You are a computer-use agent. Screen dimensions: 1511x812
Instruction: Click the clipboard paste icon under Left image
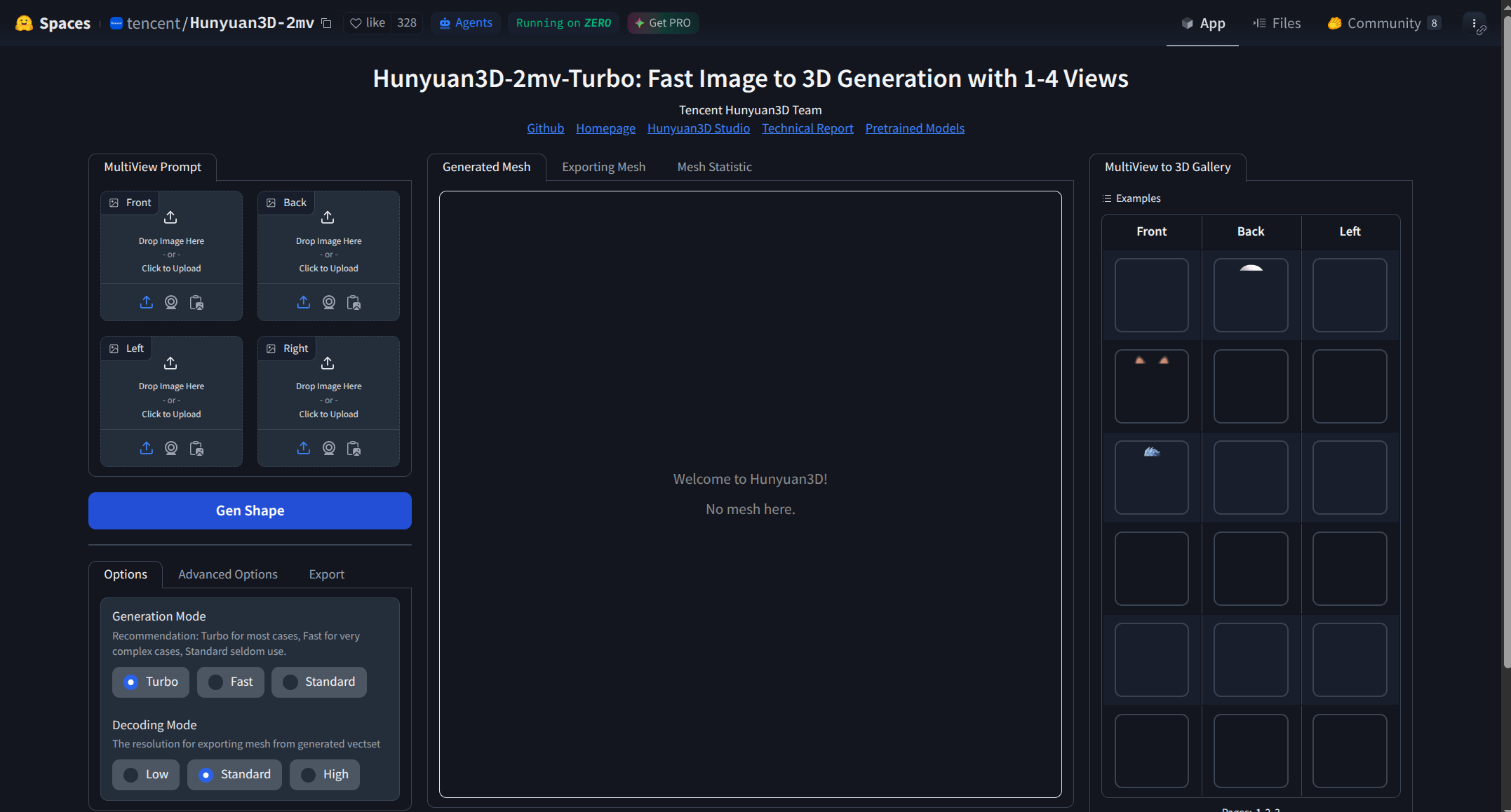coord(196,448)
